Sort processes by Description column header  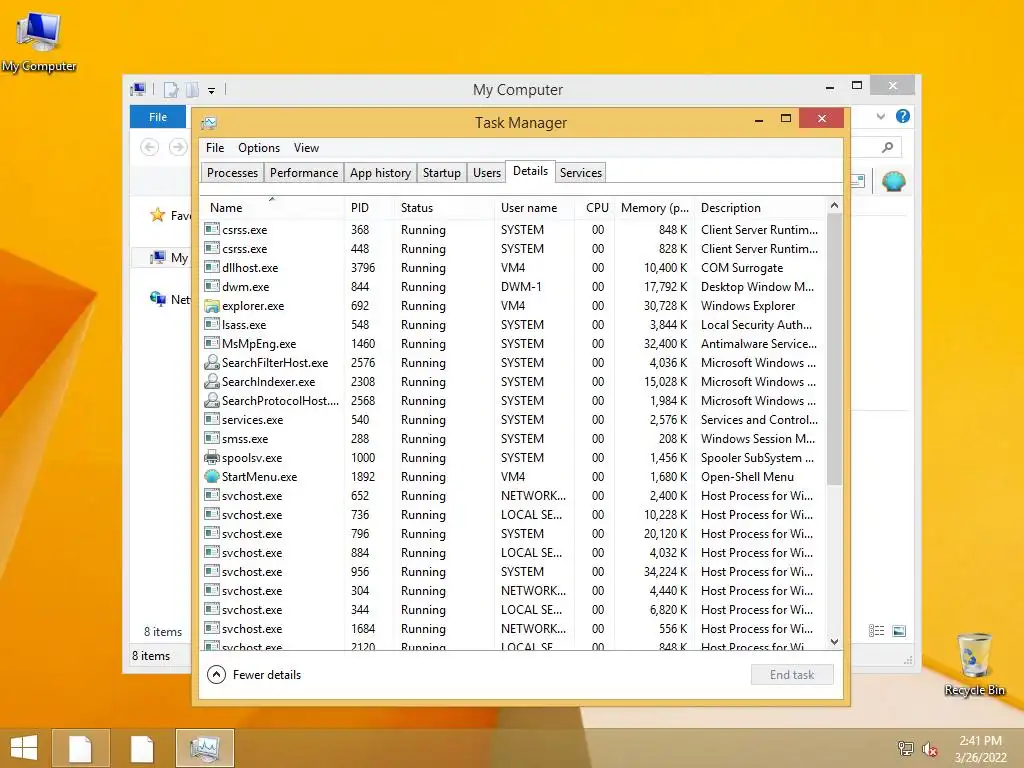click(x=761, y=208)
